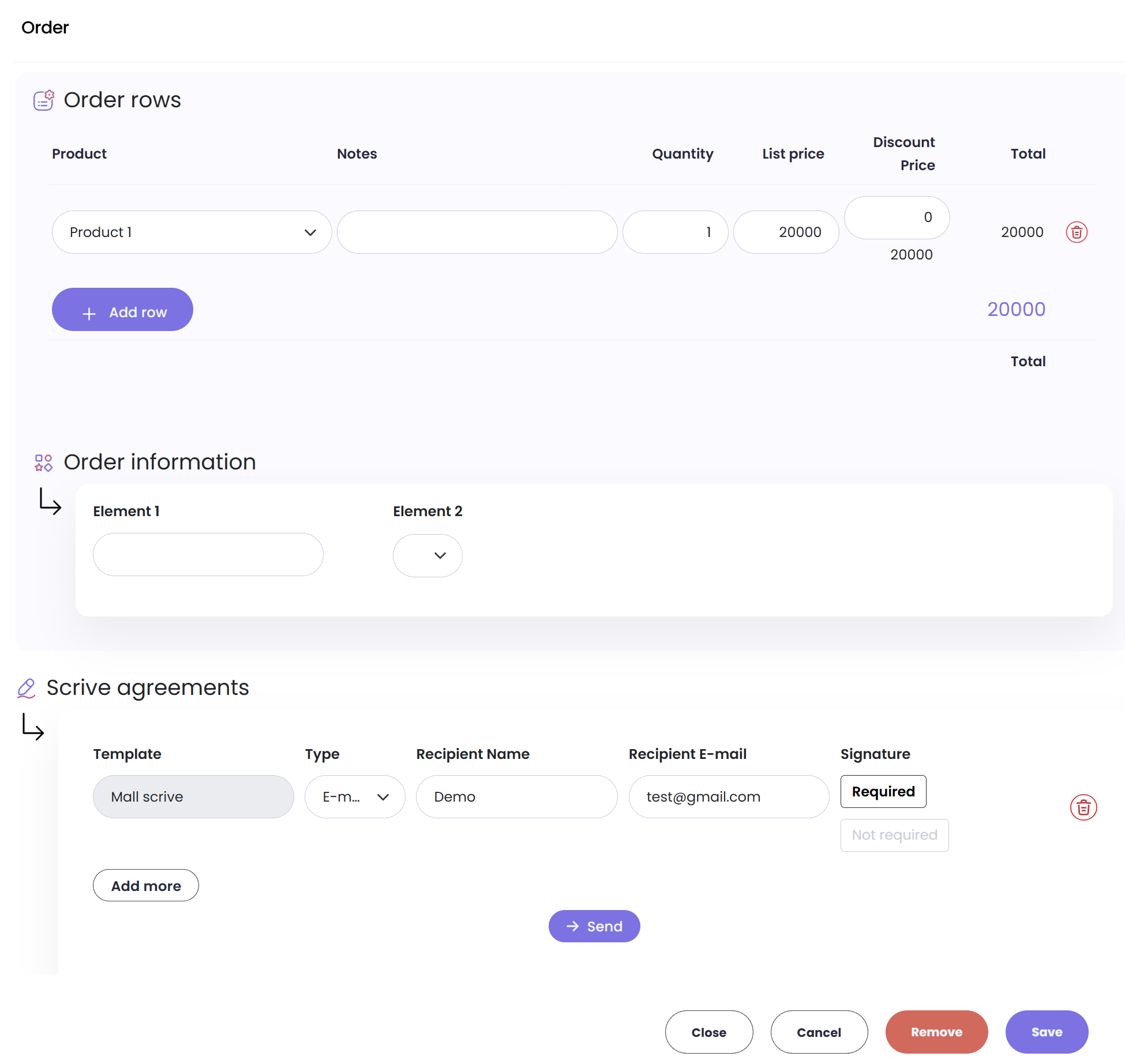Viewport: 1125px width, 1064px height.
Task: Click the Order rows section icon
Action: coord(43,100)
